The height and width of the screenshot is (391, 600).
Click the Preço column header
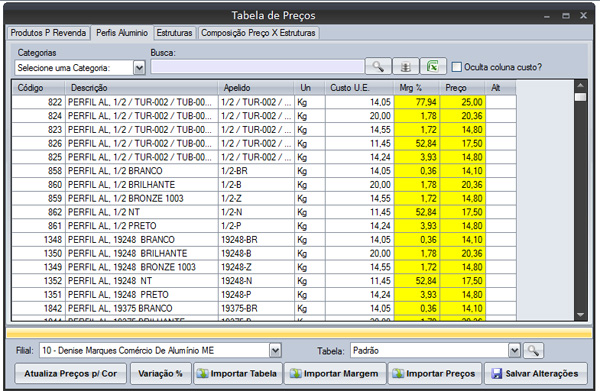(x=462, y=88)
